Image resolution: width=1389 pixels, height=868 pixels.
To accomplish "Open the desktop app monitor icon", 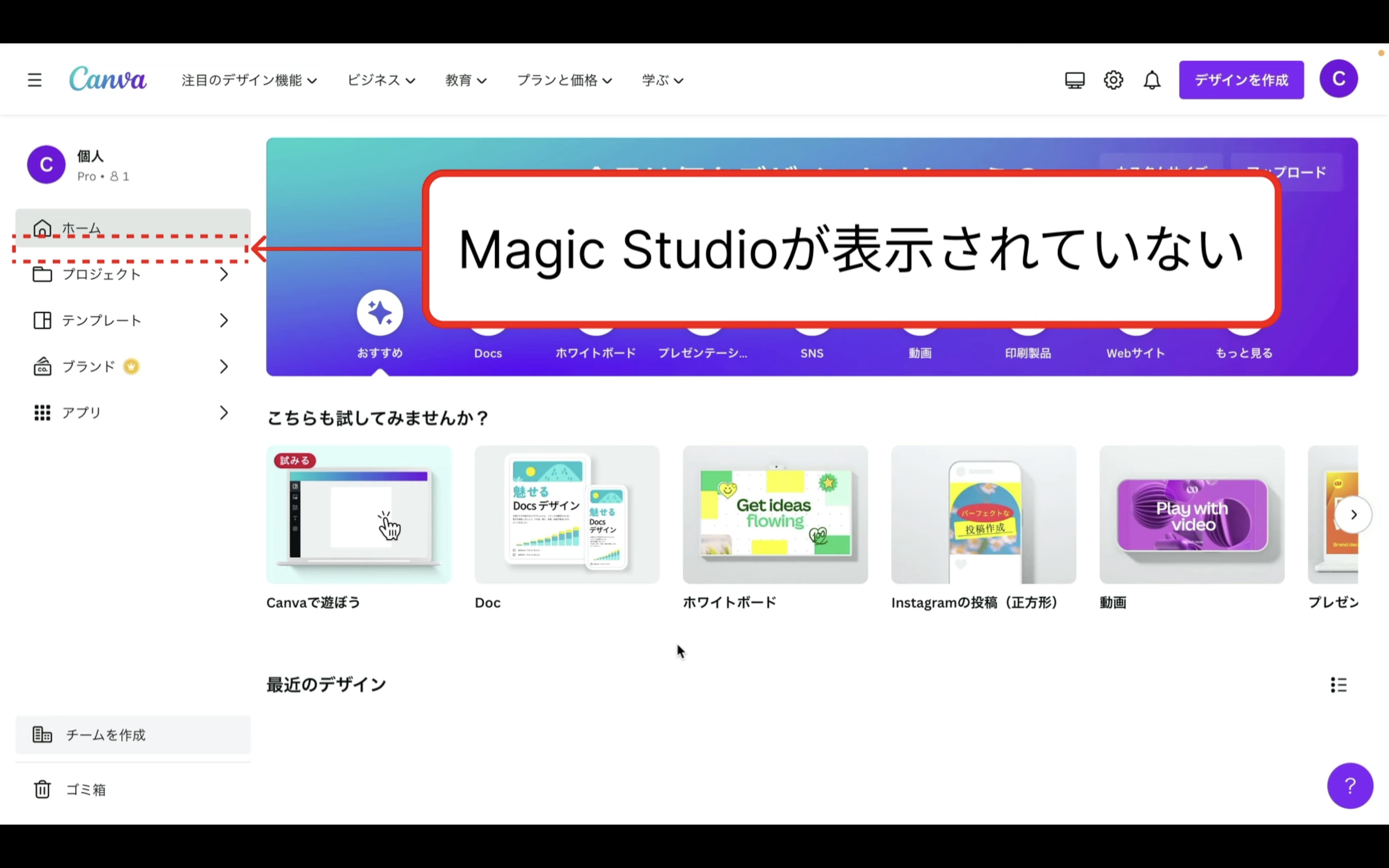I will coord(1075,80).
